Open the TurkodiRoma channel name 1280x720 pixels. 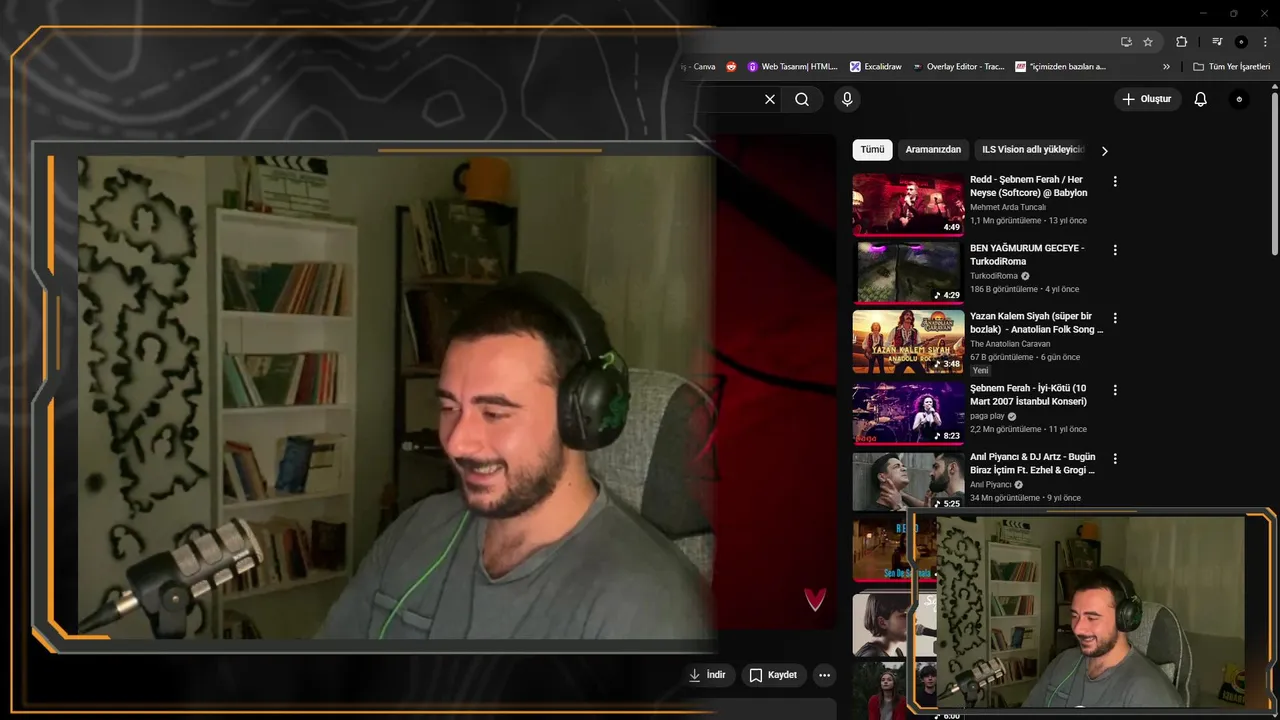point(994,276)
